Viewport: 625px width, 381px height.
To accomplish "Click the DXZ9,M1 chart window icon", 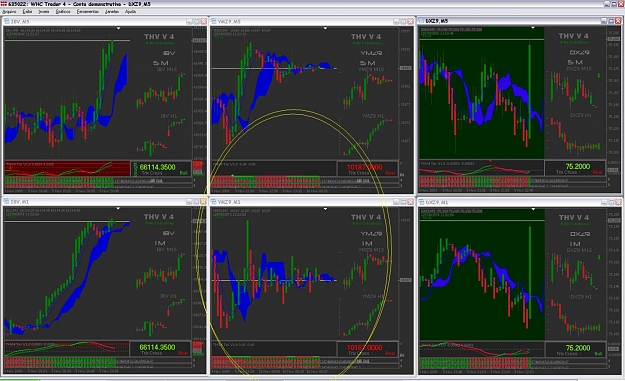I will click(421, 202).
